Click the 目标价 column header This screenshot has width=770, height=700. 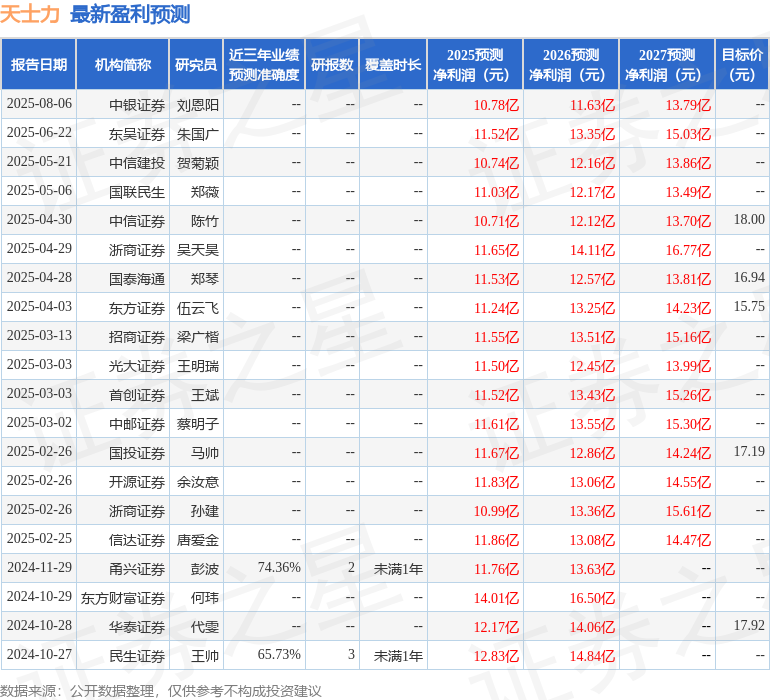tap(742, 64)
